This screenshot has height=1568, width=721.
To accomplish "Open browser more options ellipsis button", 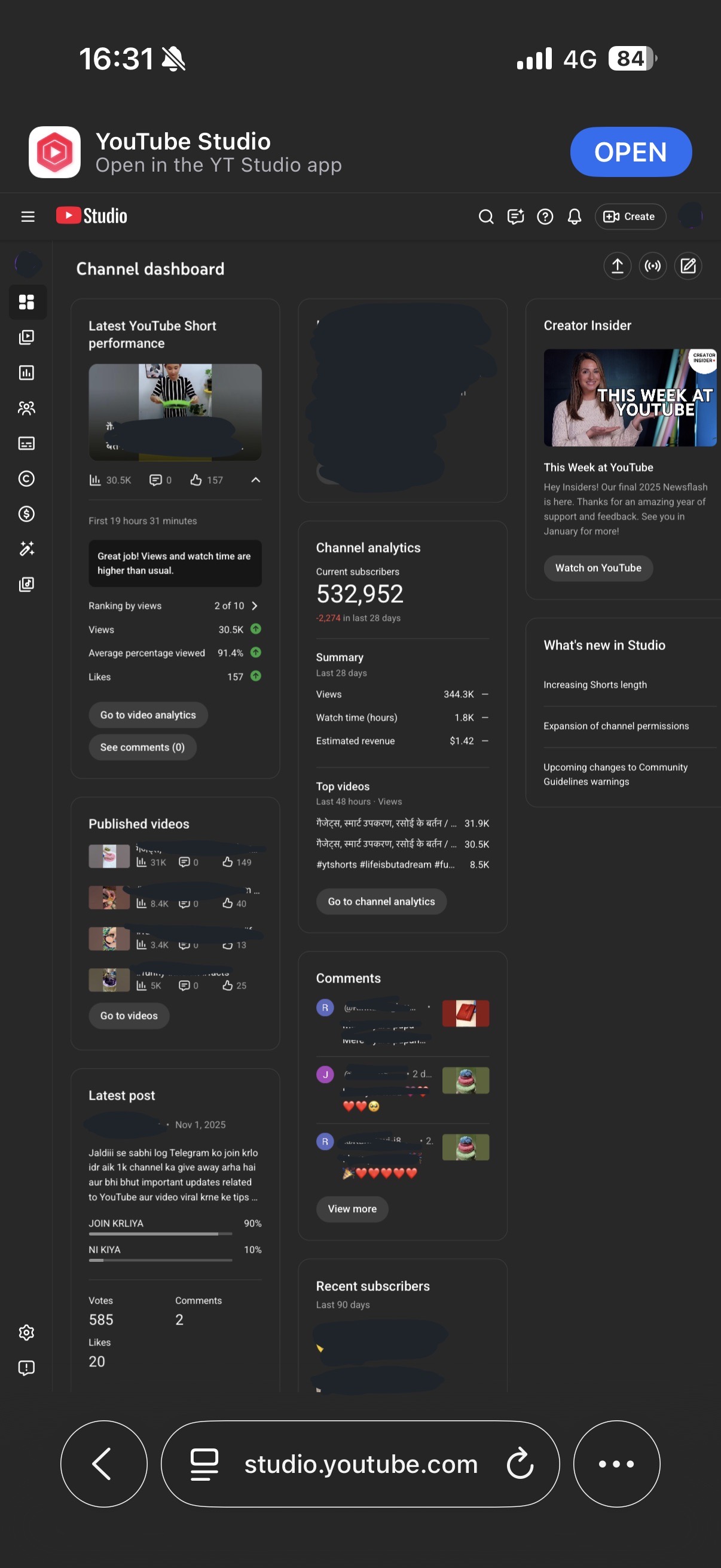I will tap(616, 1463).
